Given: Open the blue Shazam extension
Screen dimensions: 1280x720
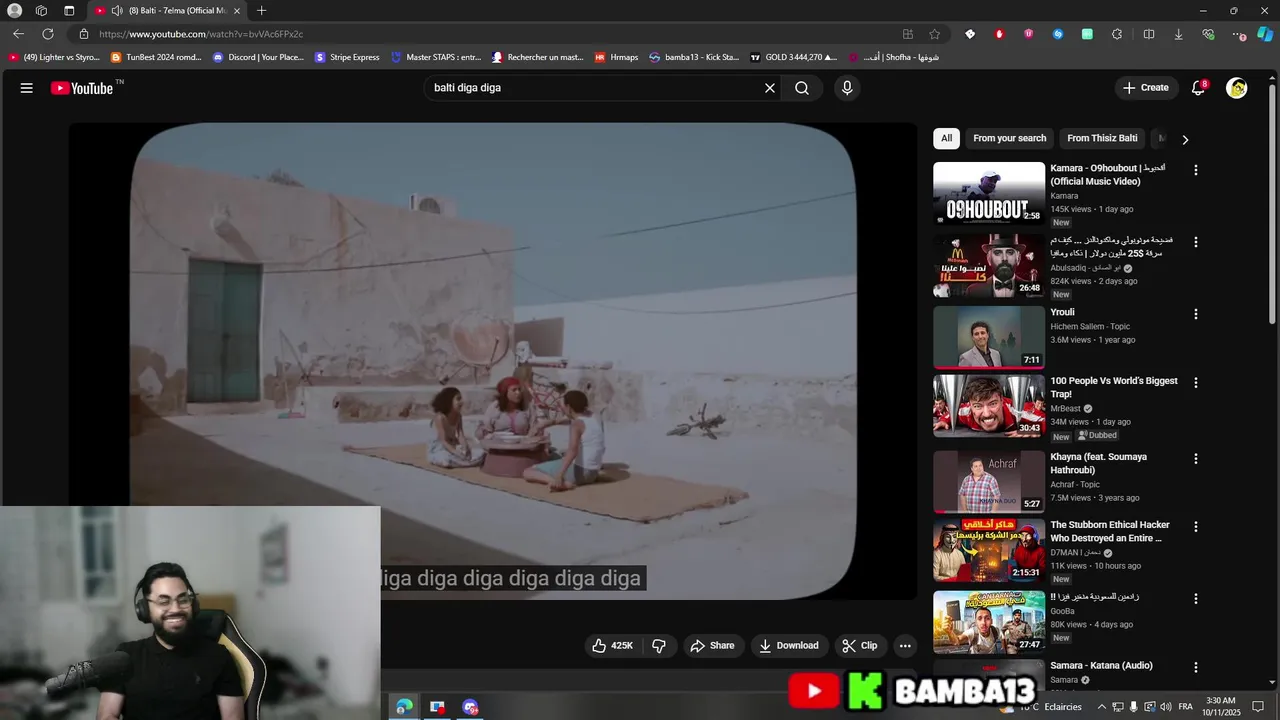Looking at the screenshot, I should 1058,34.
